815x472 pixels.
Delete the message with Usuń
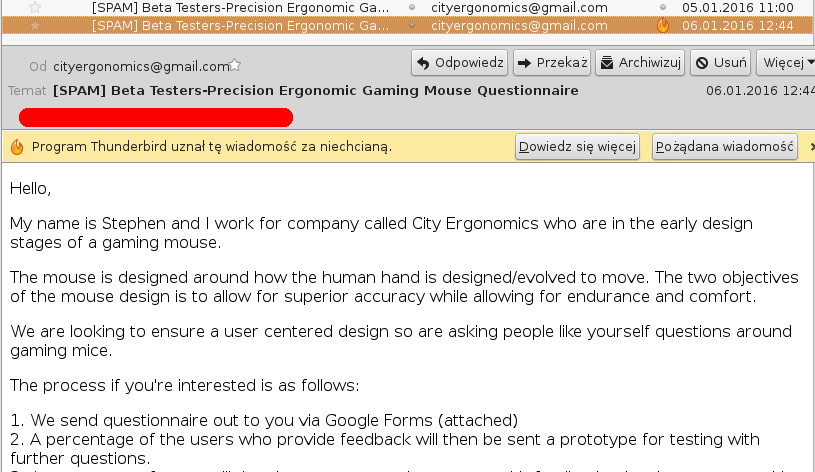pos(720,63)
